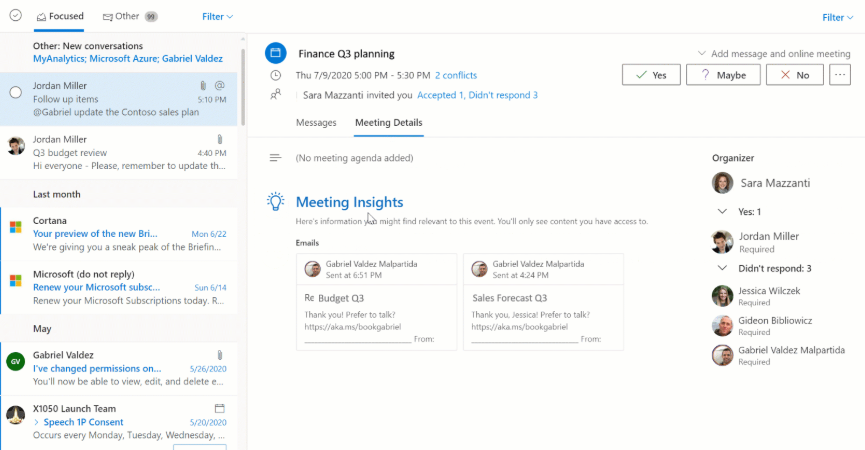The image size is (865, 450).
Task: Click the attendees people icon
Action: click(x=276, y=94)
